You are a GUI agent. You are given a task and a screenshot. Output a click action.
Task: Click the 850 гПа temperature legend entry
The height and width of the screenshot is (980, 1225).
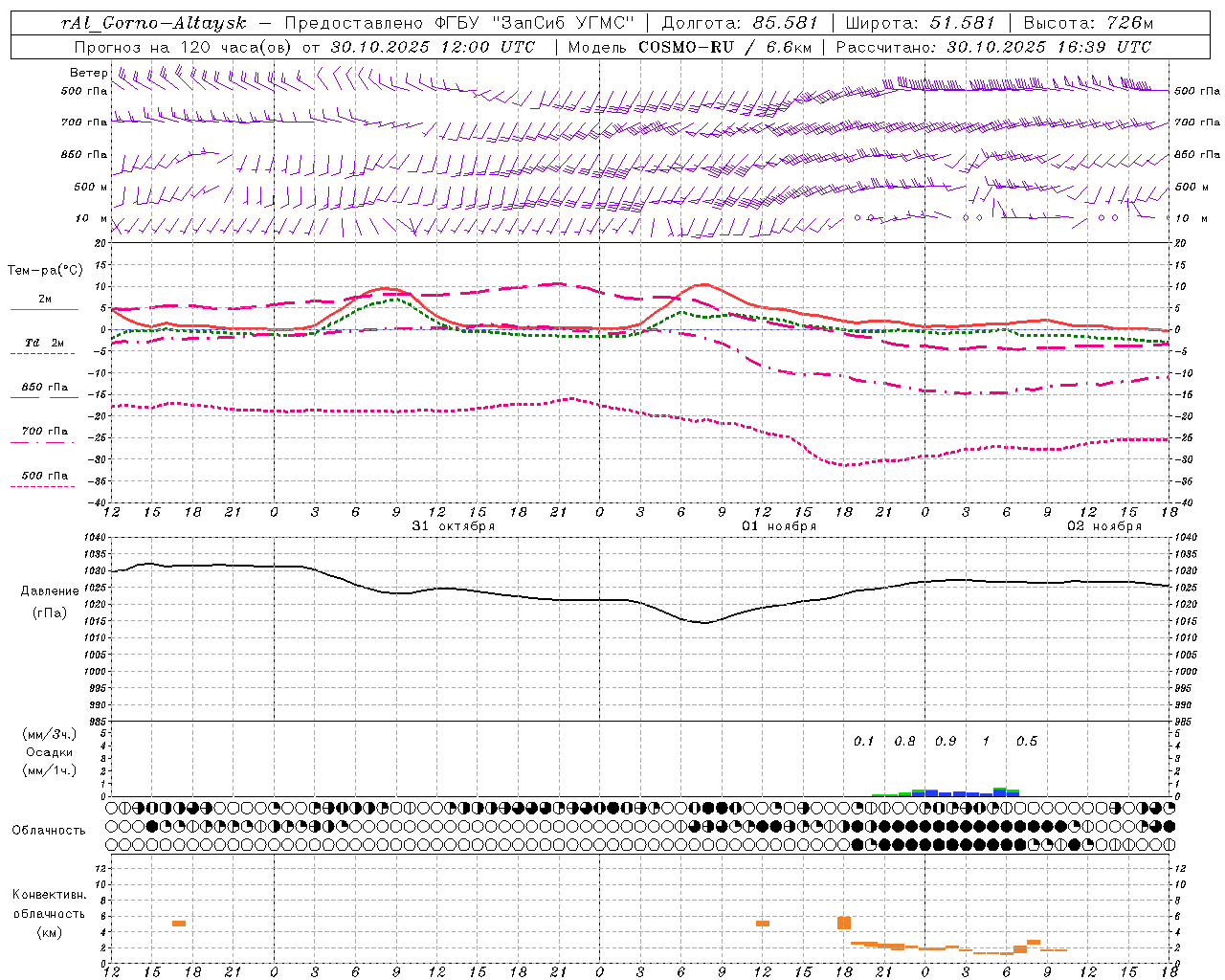pos(45,388)
